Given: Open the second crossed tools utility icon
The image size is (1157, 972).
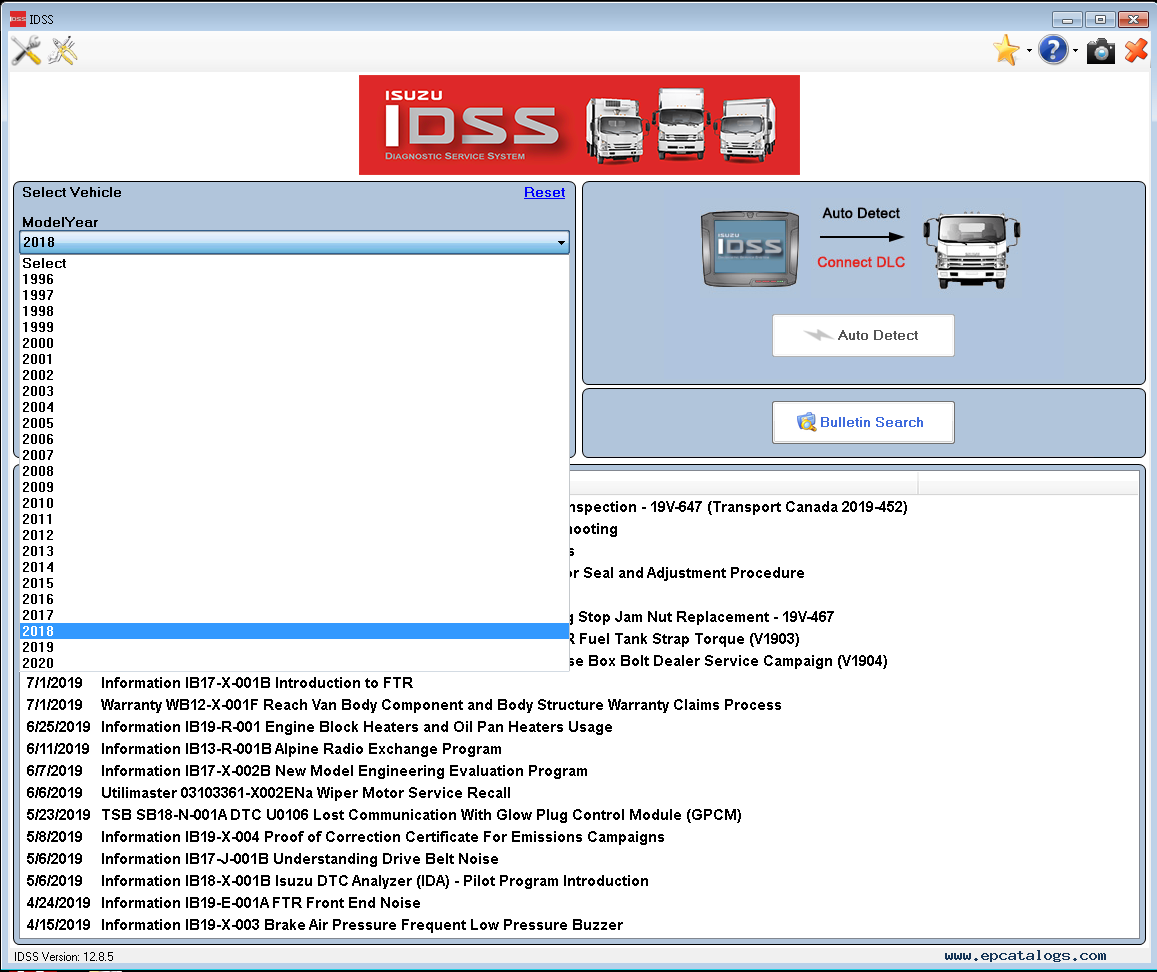Looking at the screenshot, I should pyautogui.click(x=63, y=51).
